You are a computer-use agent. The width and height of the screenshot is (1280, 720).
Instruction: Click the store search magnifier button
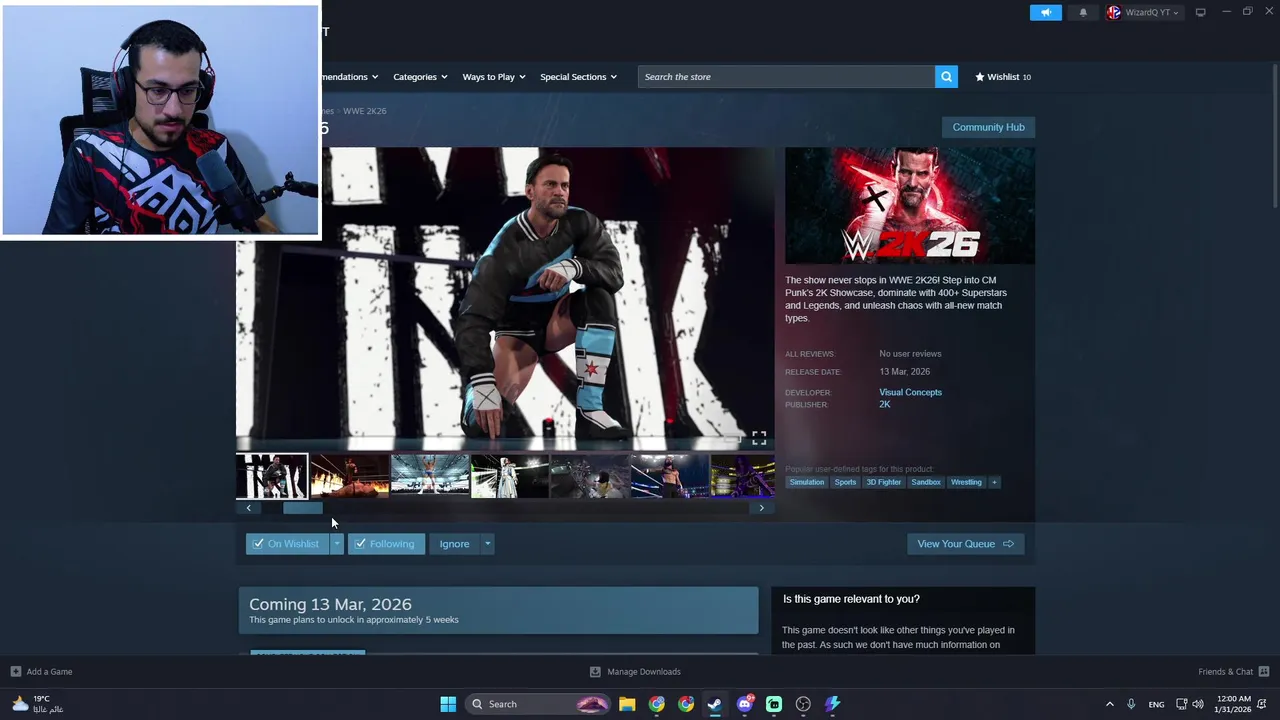pos(946,77)
